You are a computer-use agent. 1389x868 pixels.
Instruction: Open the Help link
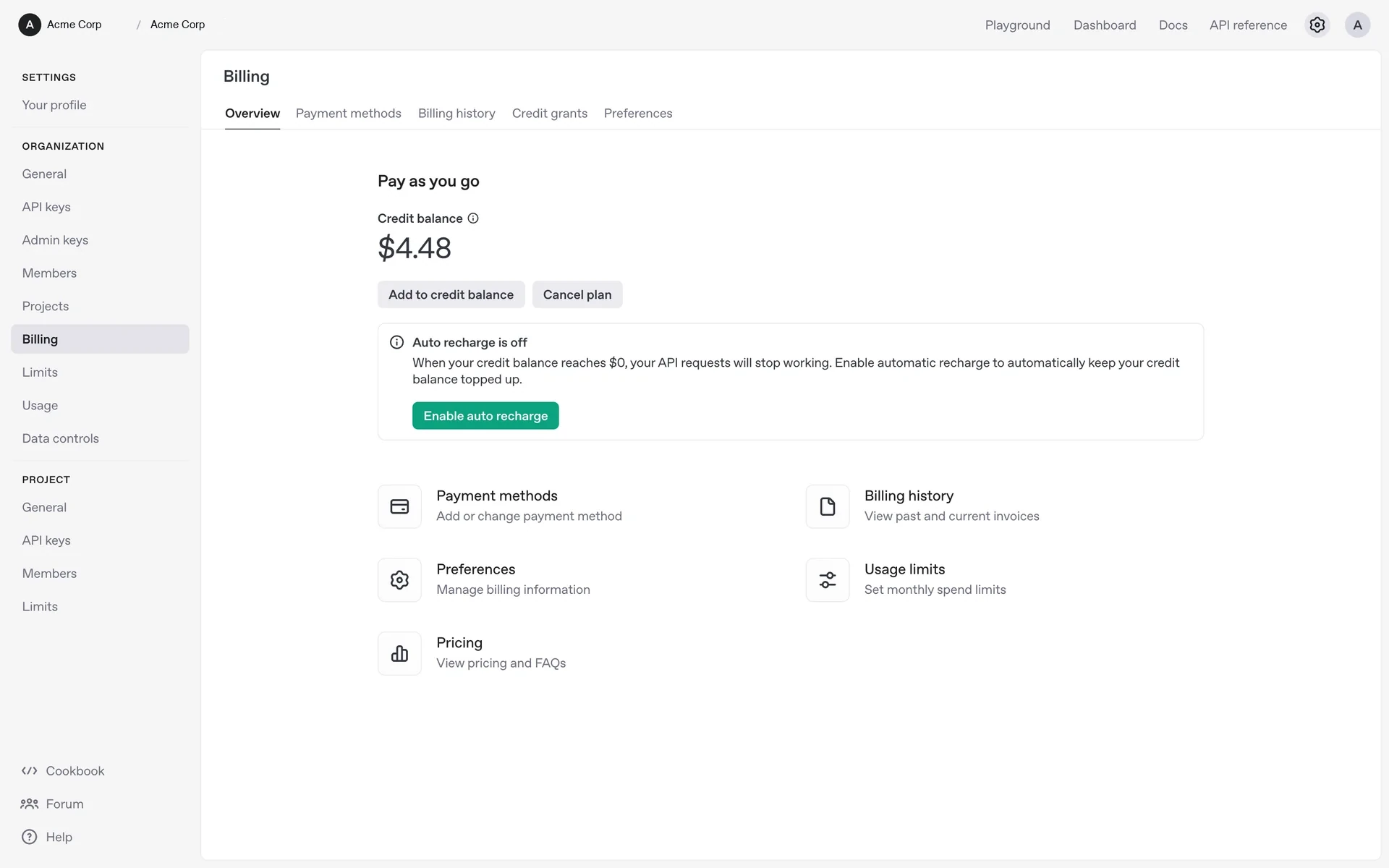coord(59,837)
